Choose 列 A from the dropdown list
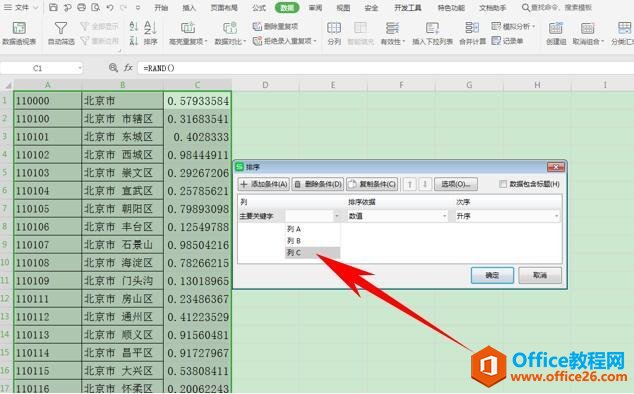This screenshot has width=634, height=394. pos(313,229)
